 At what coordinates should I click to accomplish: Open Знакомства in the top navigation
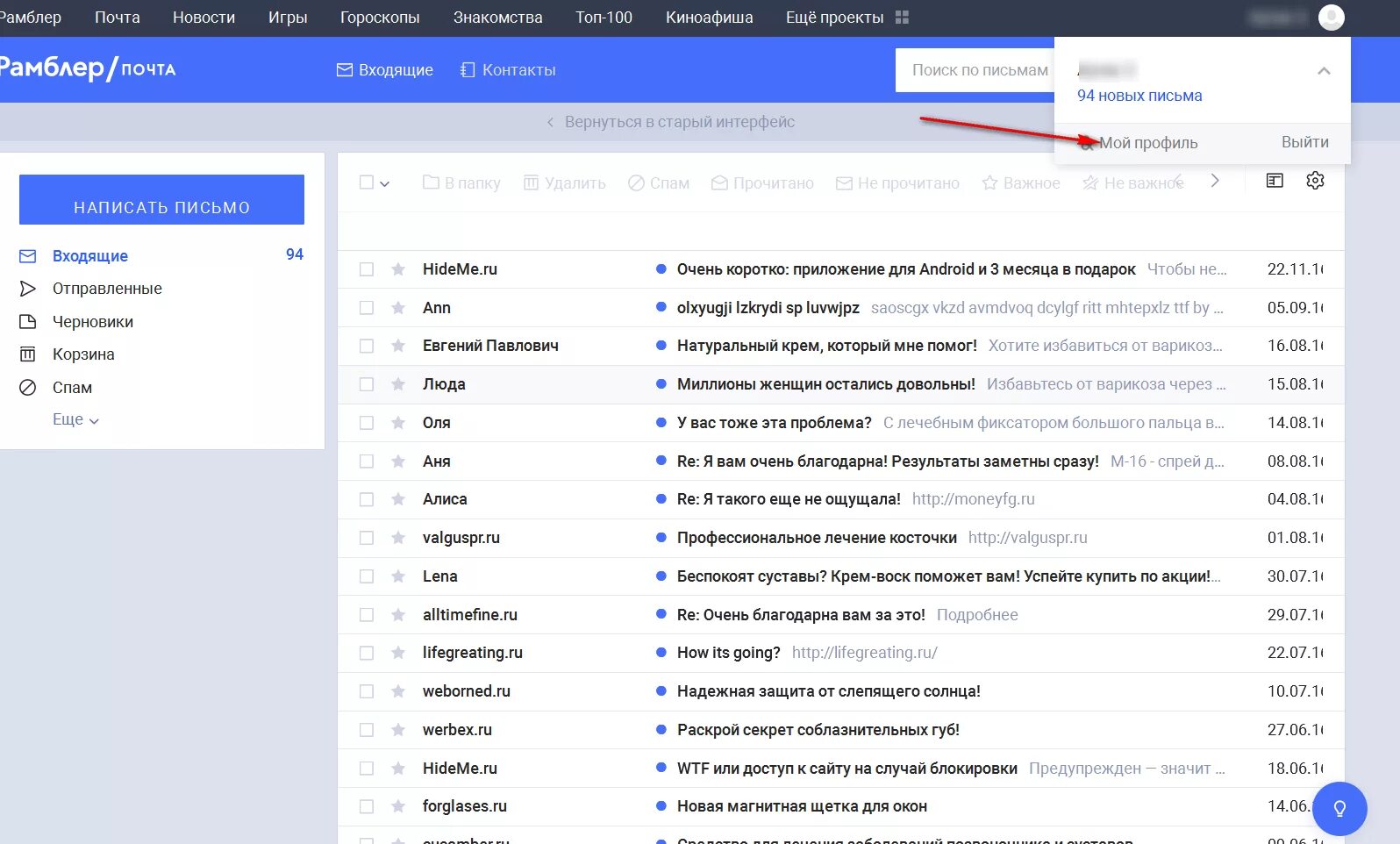pos(498,18)
